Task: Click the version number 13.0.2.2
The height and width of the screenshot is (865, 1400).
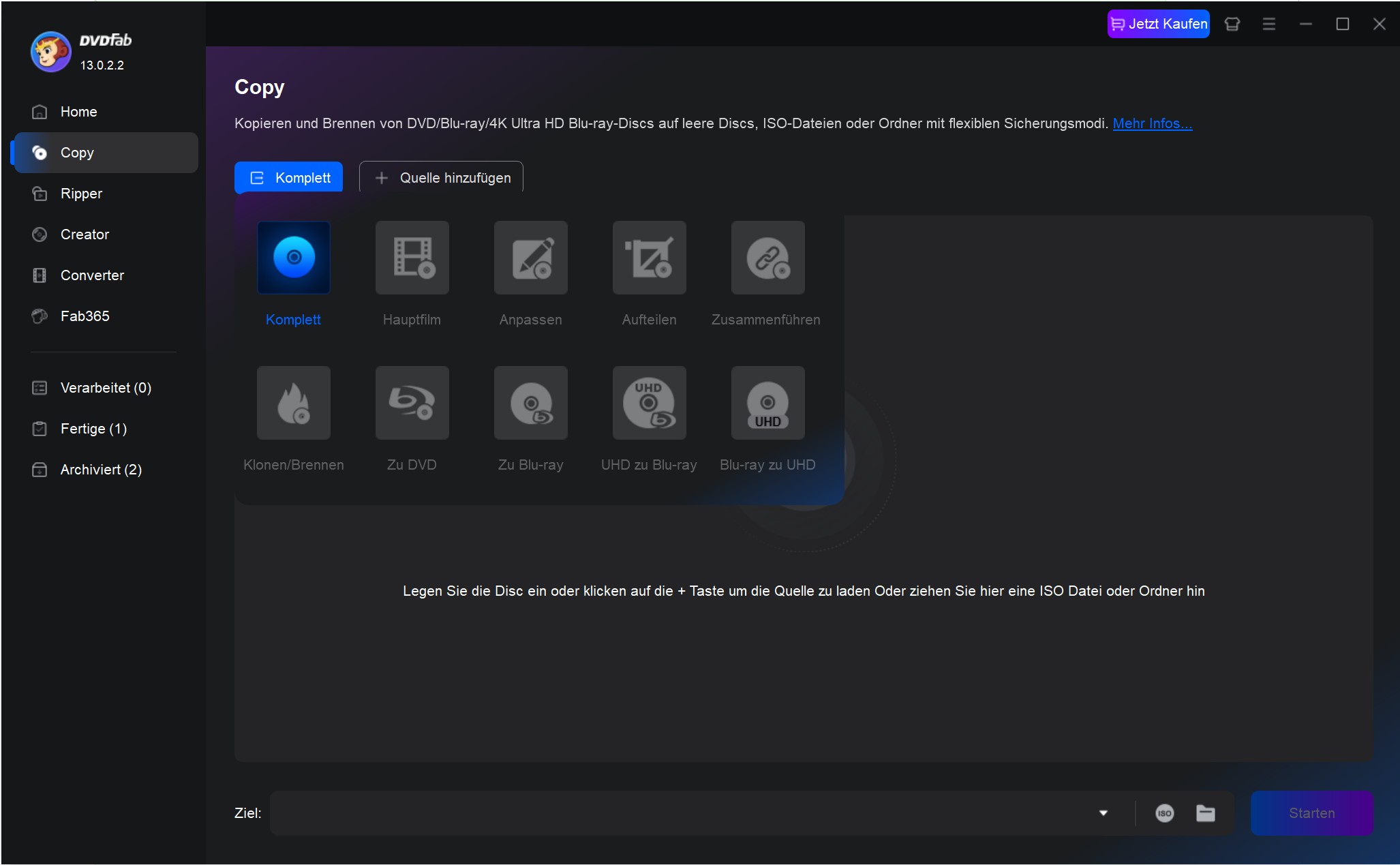Action: click(102, 65)
